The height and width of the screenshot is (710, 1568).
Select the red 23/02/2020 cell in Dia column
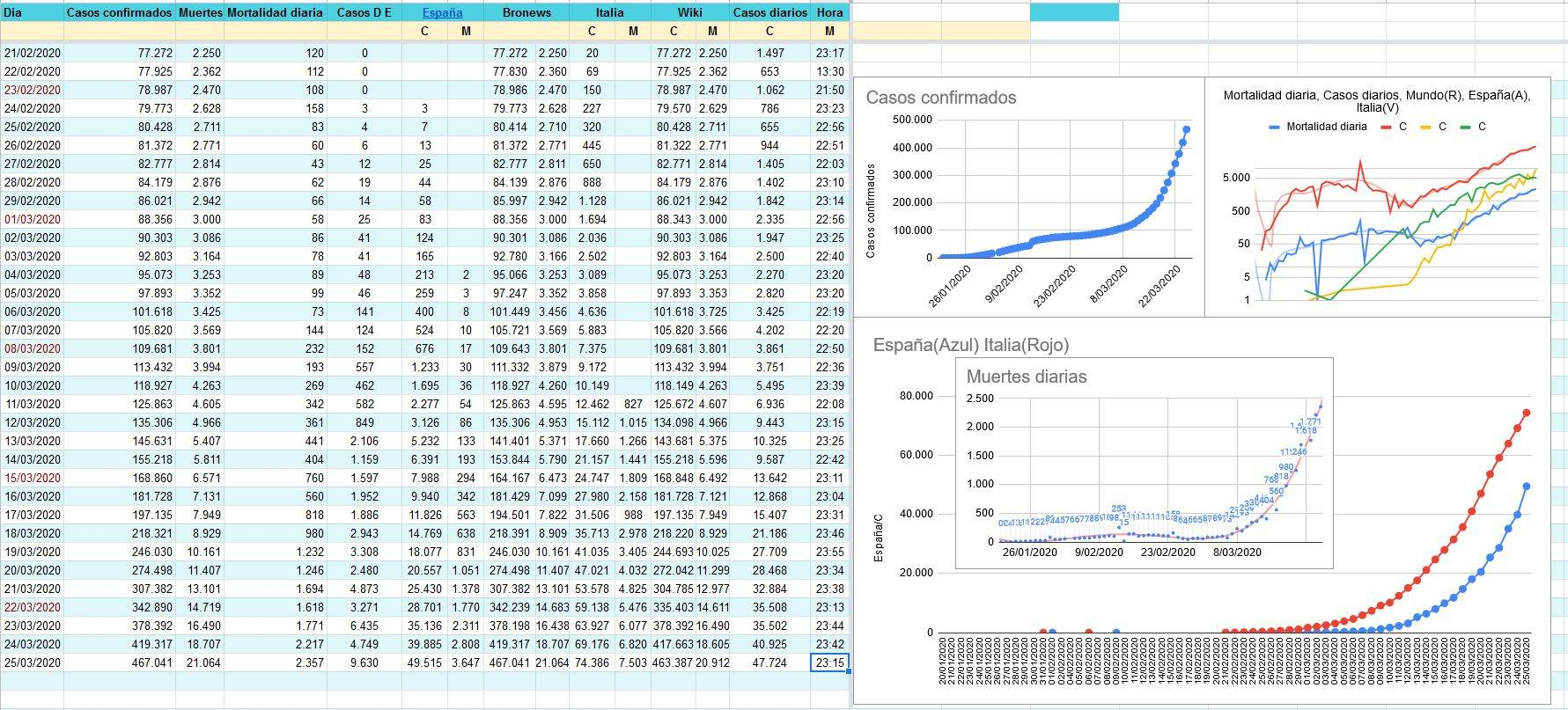(33, 90)
